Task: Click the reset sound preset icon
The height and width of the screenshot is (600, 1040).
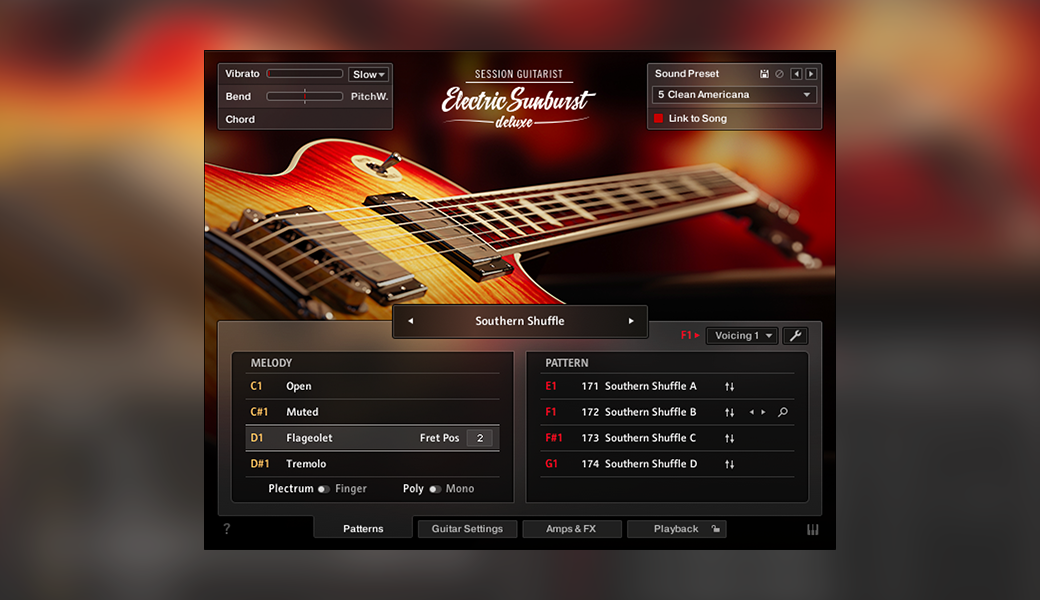Action: click(x=779, y=74)
